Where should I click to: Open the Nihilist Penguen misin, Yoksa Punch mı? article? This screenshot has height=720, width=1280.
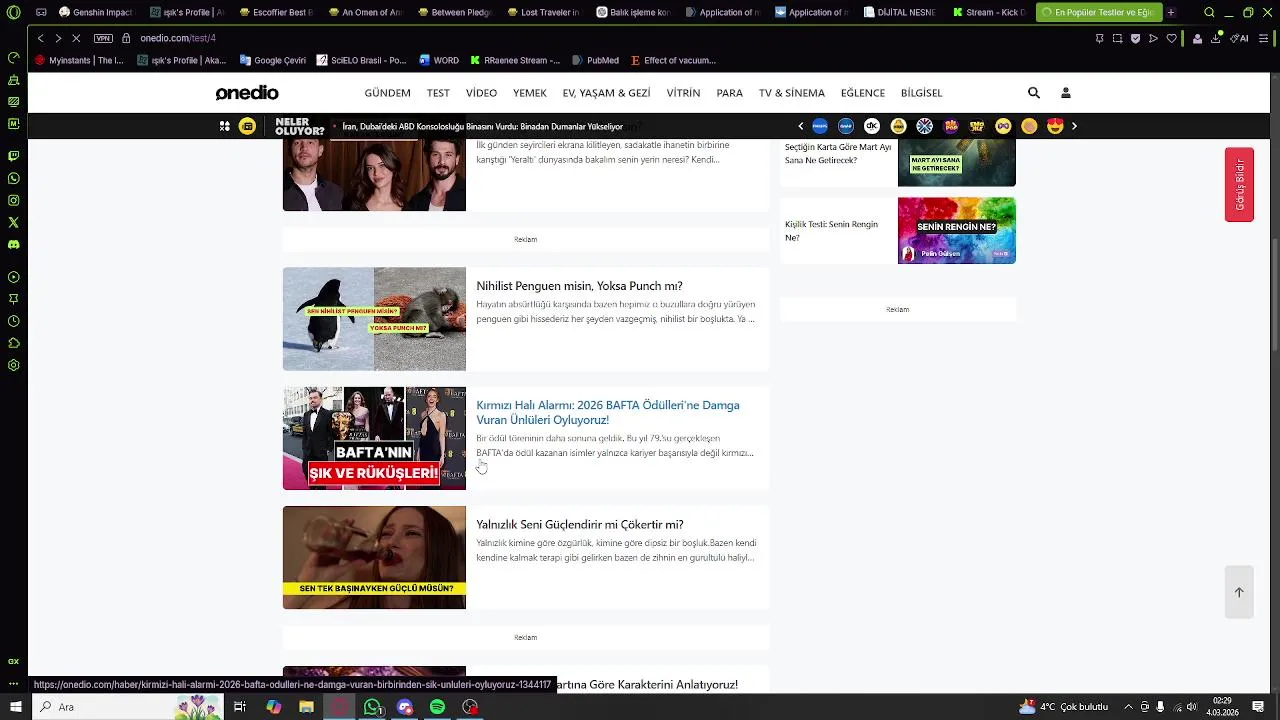(x=579, y=286)
